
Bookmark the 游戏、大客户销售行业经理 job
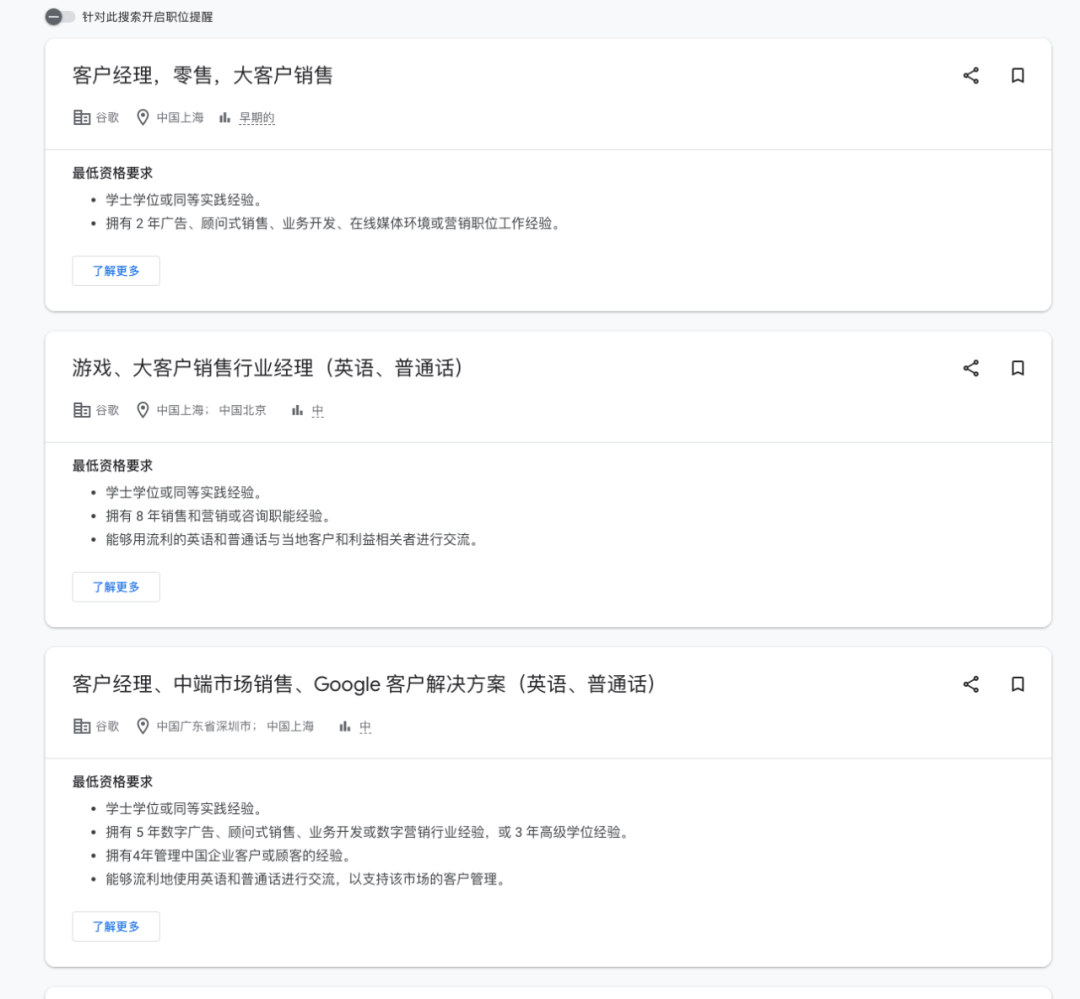point(1017,368)
